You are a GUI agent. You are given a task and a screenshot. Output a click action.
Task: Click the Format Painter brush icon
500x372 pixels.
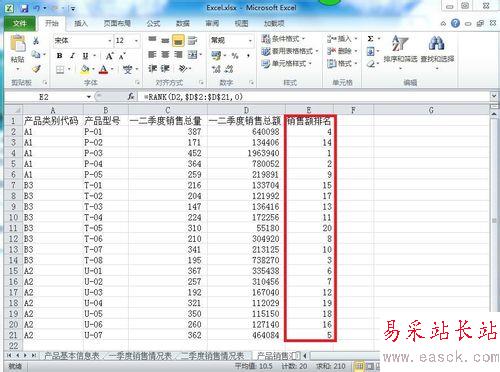pyautogui.click(x=36, y=69)
